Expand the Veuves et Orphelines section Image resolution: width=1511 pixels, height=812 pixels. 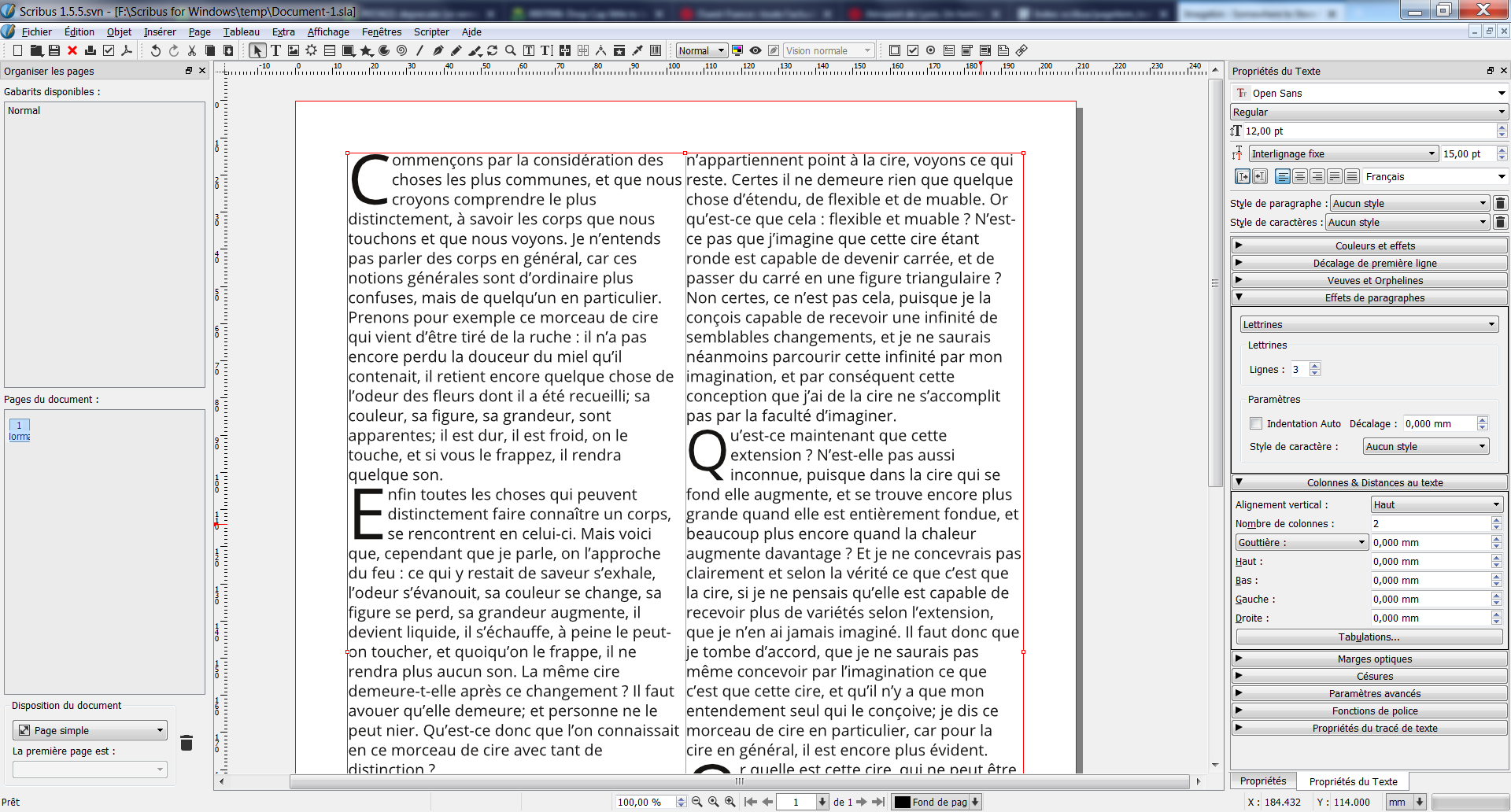[x=1369, y=280]
